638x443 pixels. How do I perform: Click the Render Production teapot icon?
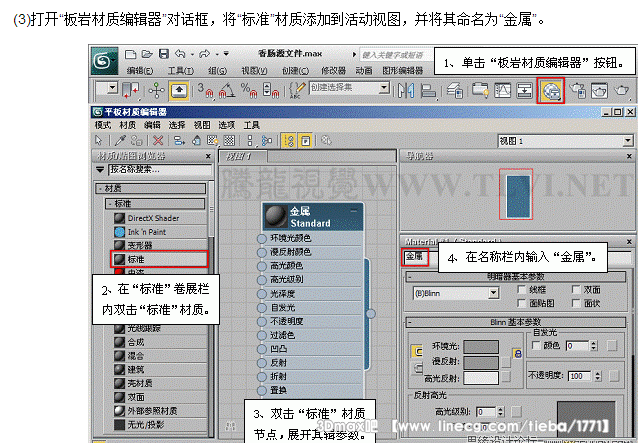621,90
